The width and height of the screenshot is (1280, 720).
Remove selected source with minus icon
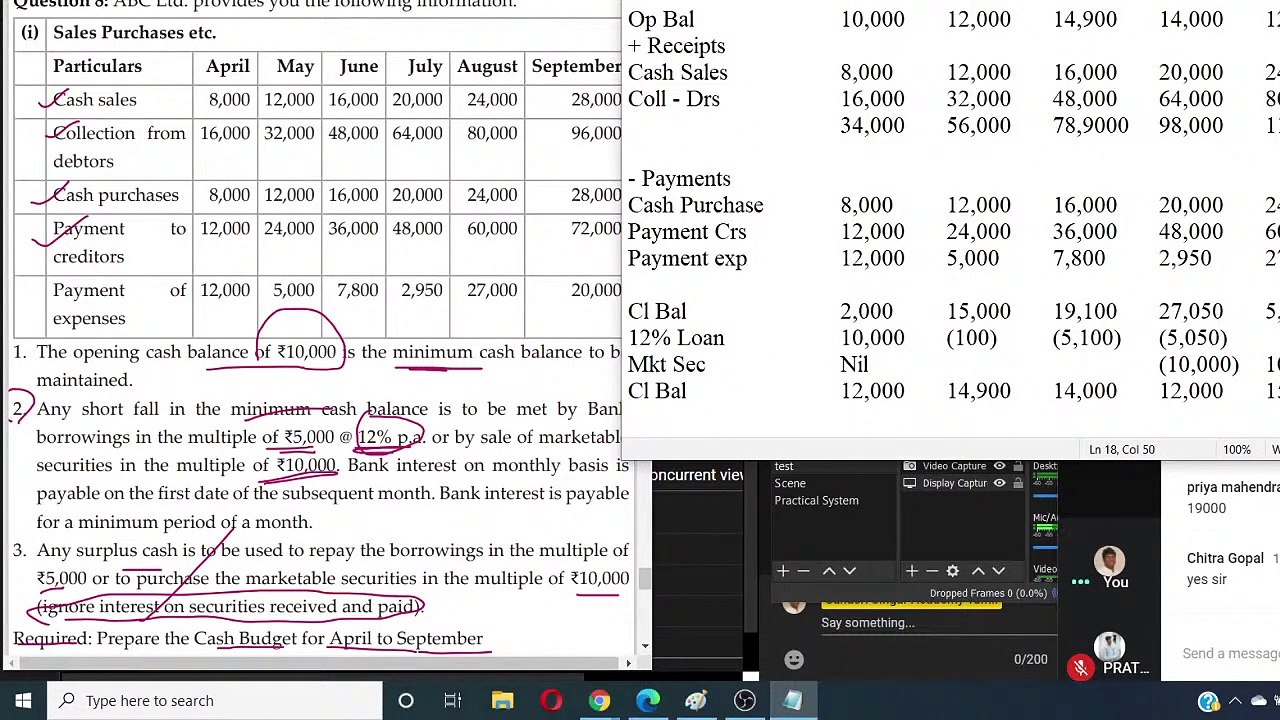pyautogui.click(x=932, y=571)
